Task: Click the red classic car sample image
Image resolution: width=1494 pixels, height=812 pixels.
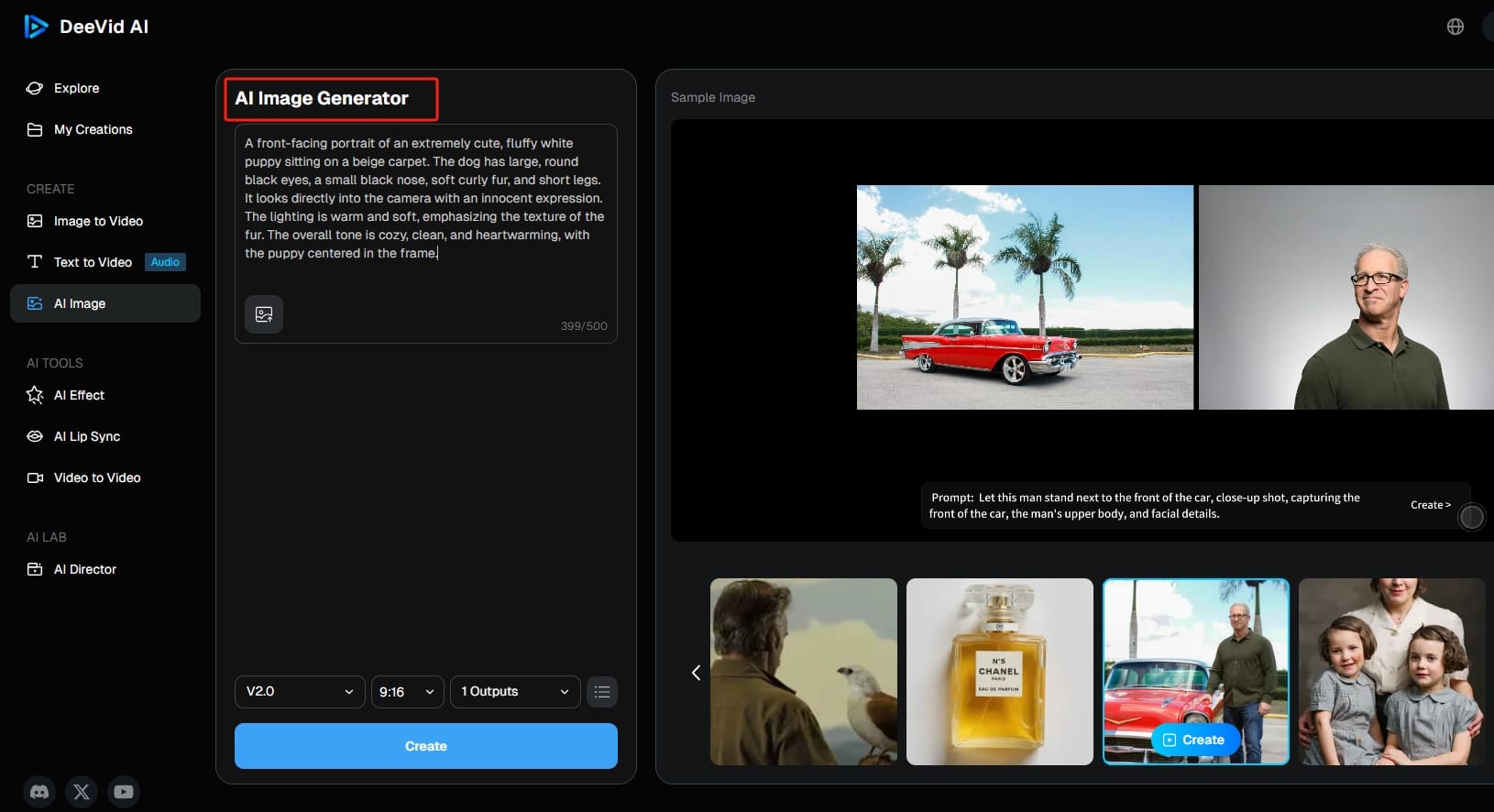Action: tap(1025, 297)
